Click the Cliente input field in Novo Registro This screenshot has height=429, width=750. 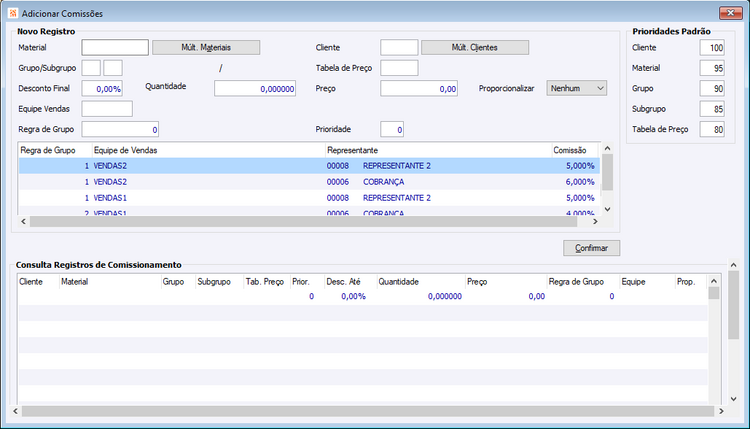399,47
